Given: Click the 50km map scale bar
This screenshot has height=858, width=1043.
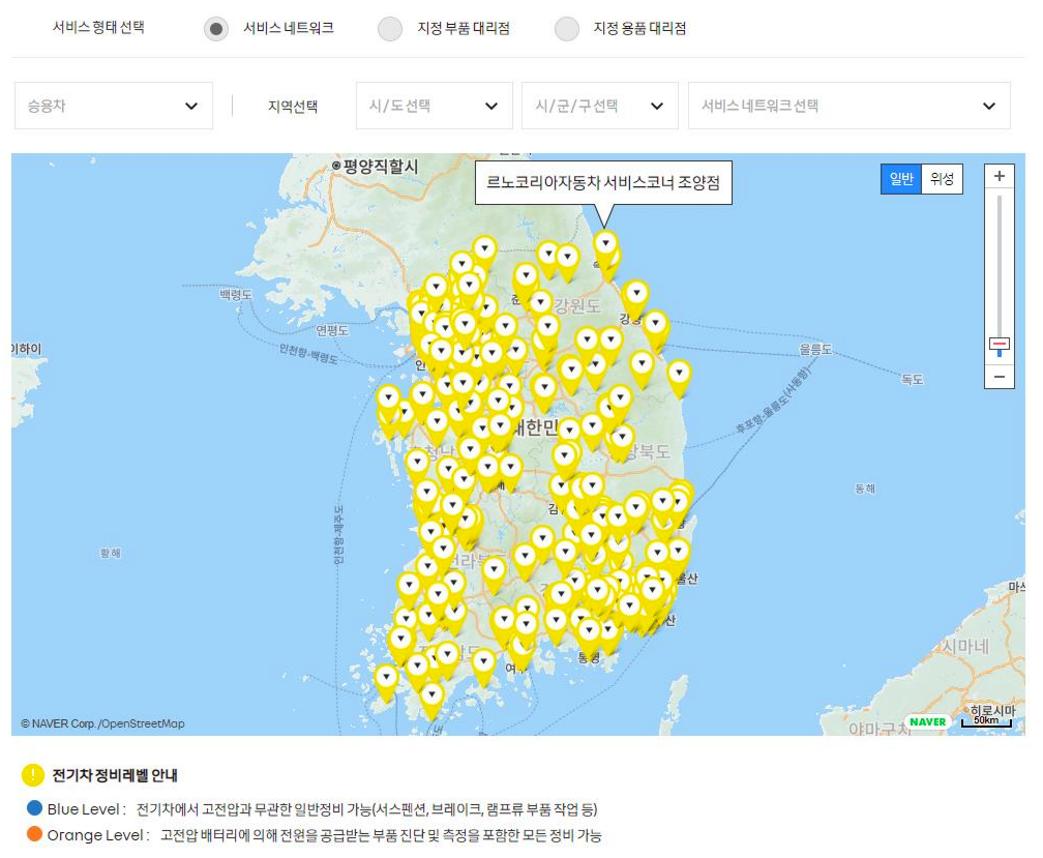Looking at the screenshot, I should pyautogui.click(x=987, y=722).
